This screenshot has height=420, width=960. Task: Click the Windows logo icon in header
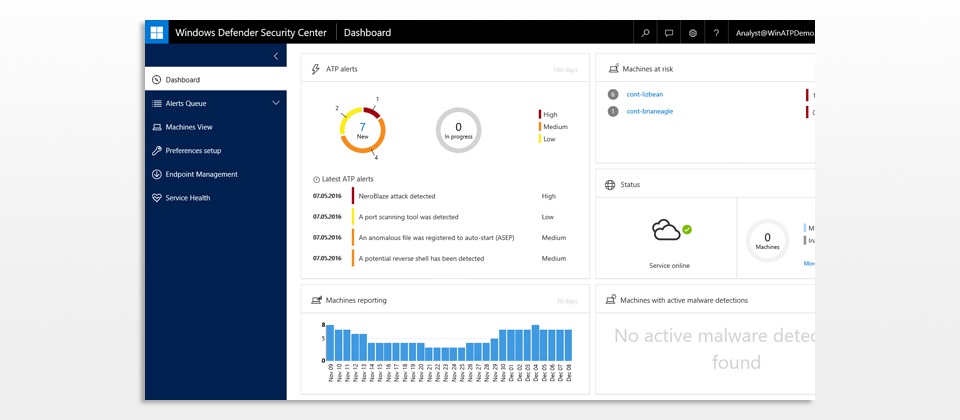tap(157, 32)
